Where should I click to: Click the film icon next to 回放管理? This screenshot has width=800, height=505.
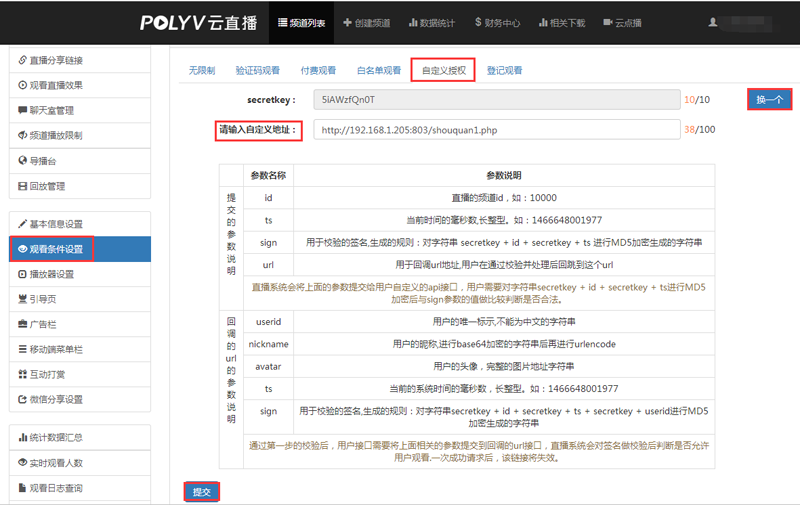(x=22, y=186)
